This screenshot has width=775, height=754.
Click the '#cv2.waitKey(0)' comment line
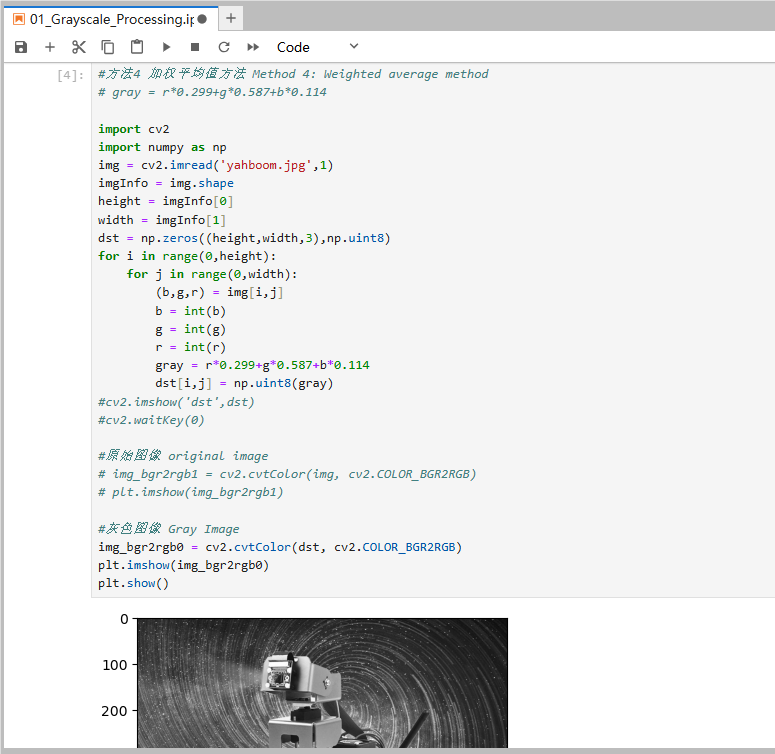(151, 420)
